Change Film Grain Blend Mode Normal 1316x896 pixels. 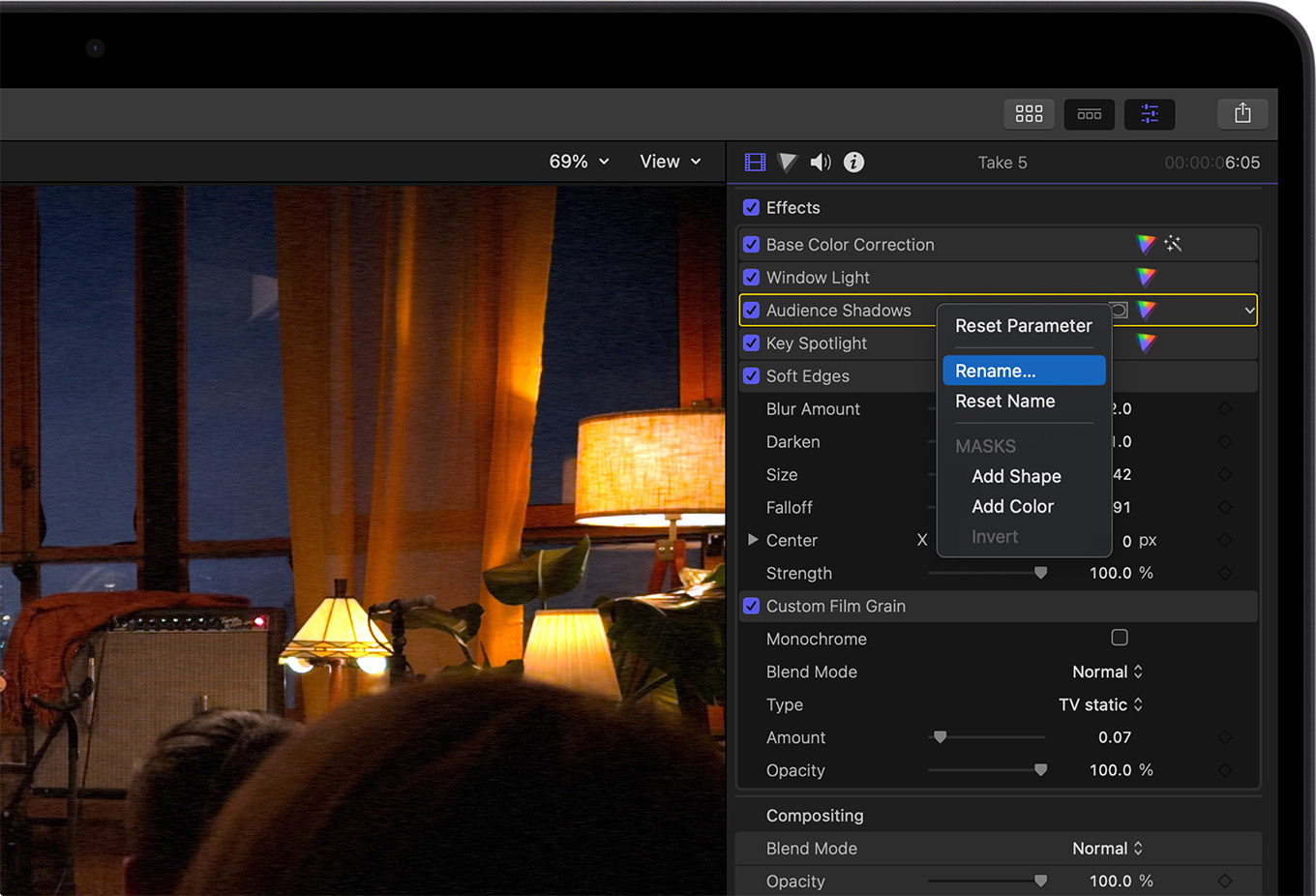pyautogui.click(x=1107, y=672)
